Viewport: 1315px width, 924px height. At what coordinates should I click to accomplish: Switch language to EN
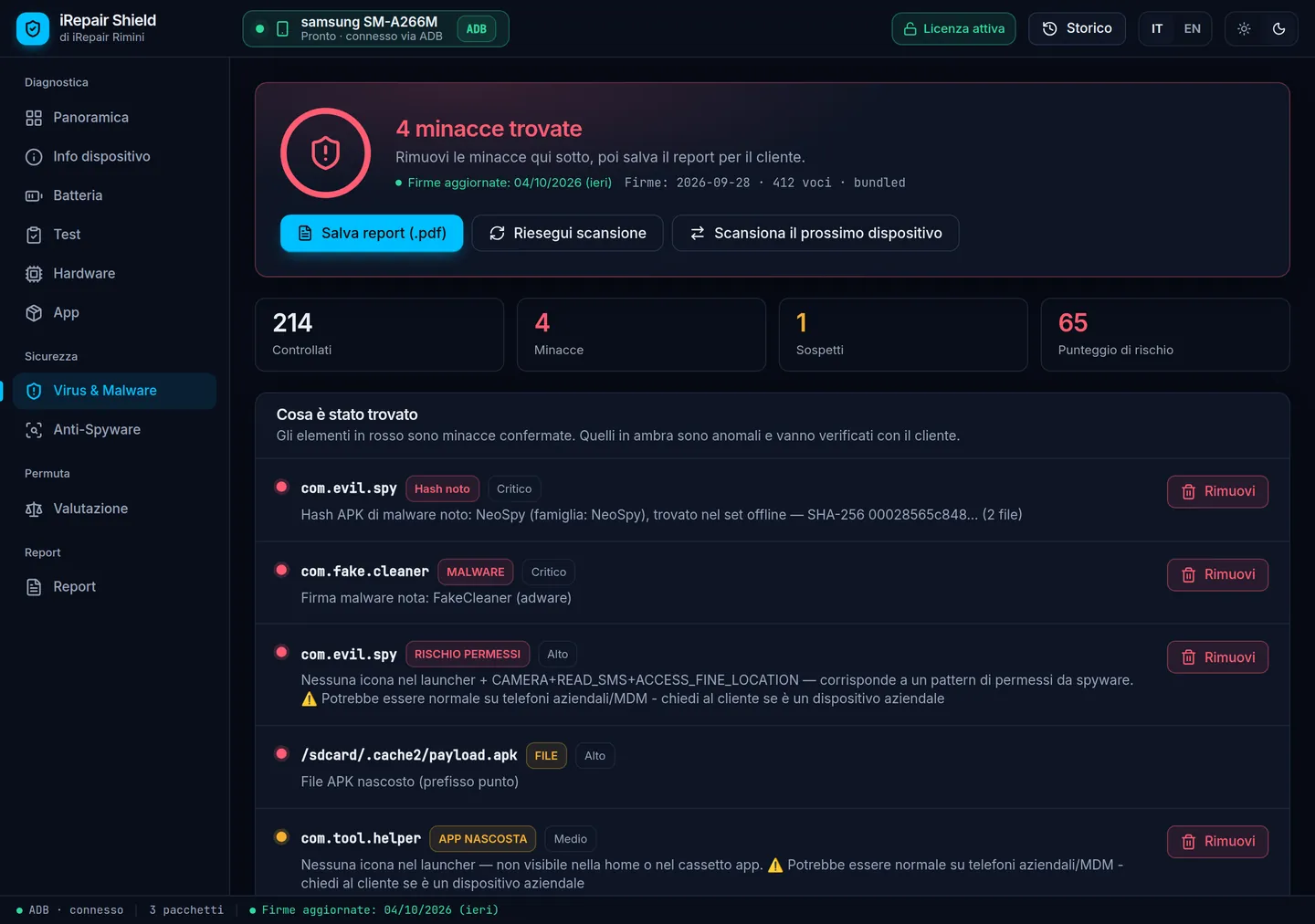click(1192, 28)
